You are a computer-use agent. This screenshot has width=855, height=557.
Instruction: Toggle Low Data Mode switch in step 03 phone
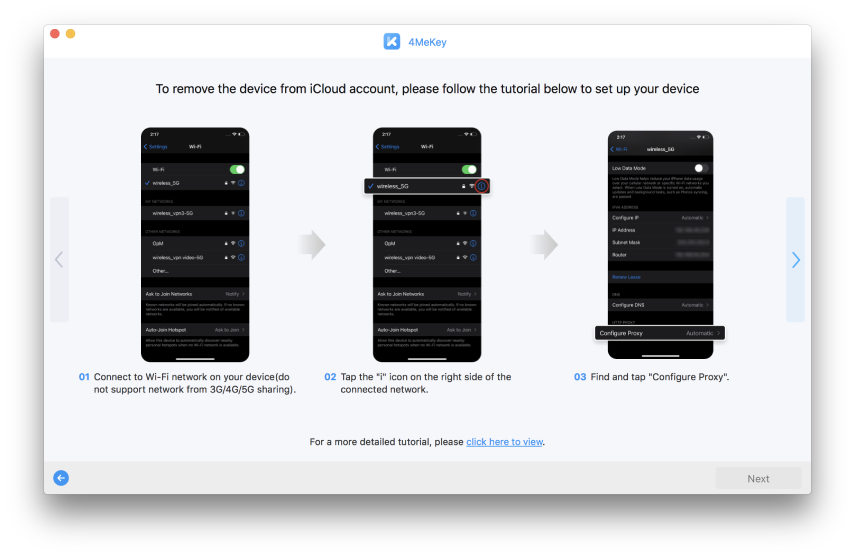pos(701,168)
